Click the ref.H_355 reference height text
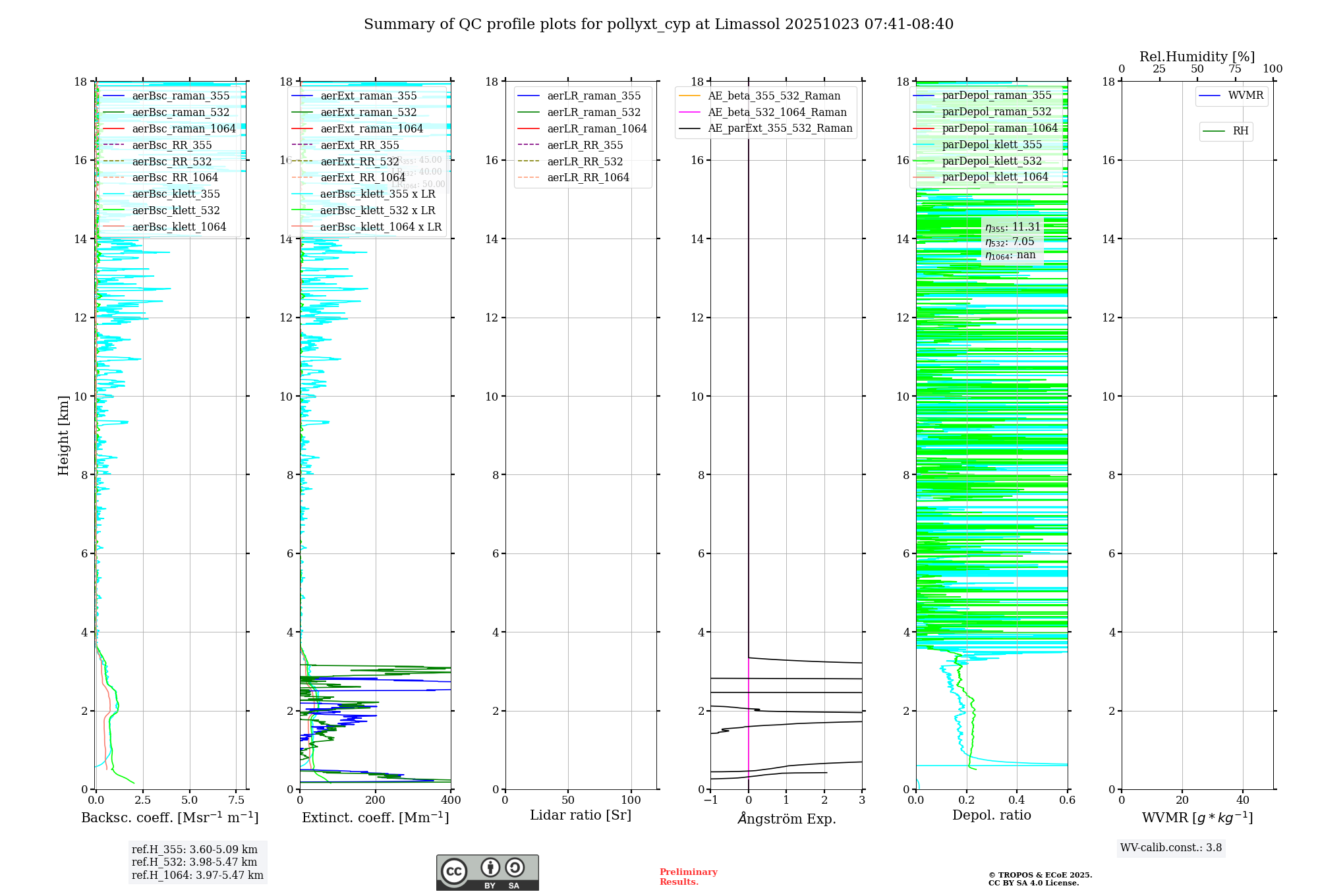This screenshot has height=896, width=1318. click(x=194, y=850)
